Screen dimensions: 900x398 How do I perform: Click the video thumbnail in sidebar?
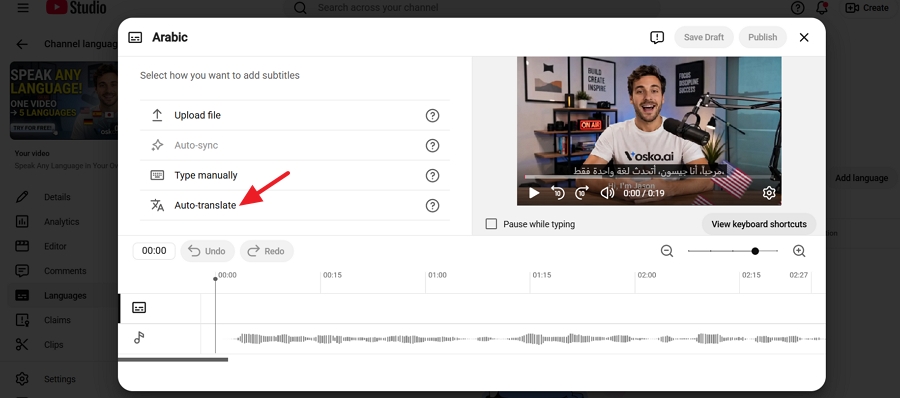point(64,101)
